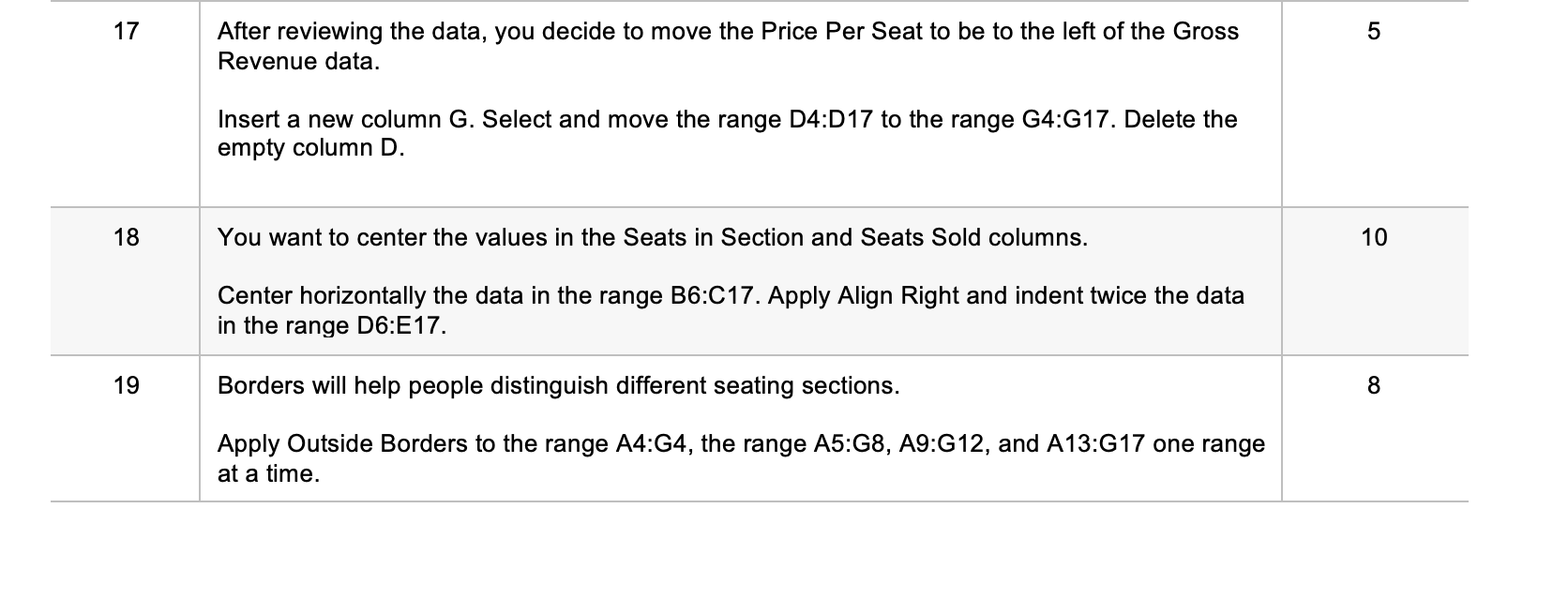
Task: Click the range text D6:E17
Action: (x=401, y=326)
